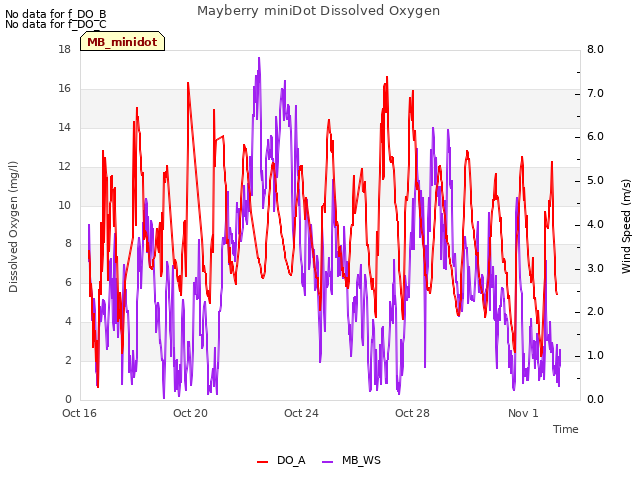Click the 2 value on left axis
This screenshot has height=480, width=640.
[68, 360]
